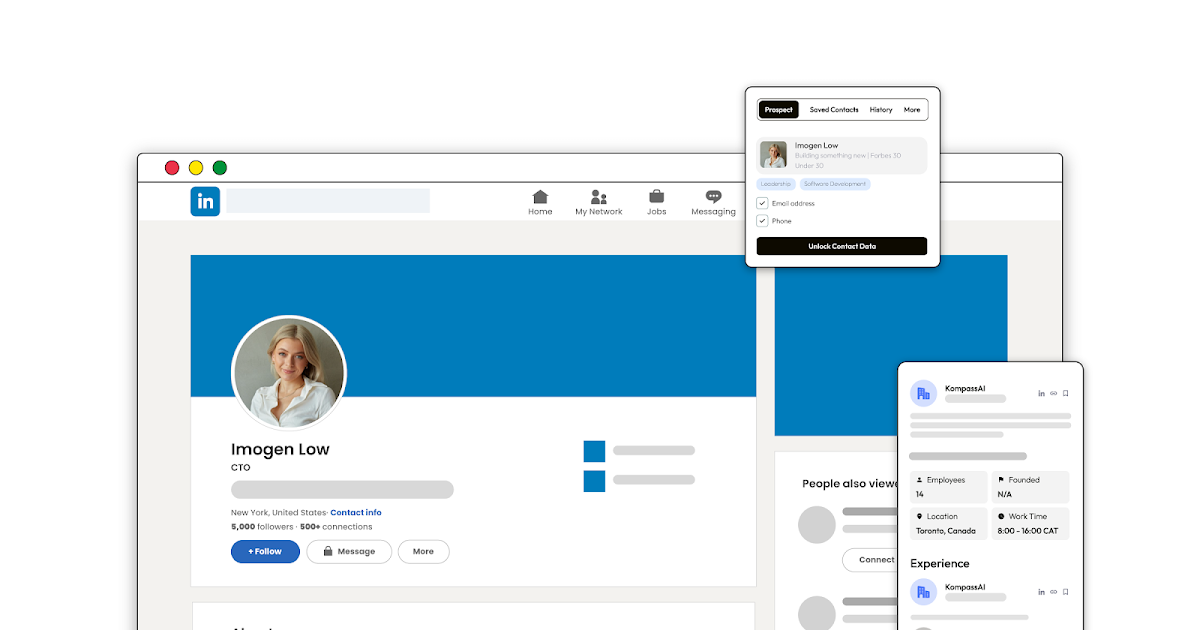1200x630 pixels.
Task: Click bookmark icon in Experience KompassAI row
Action: [x=1066, y=592]
